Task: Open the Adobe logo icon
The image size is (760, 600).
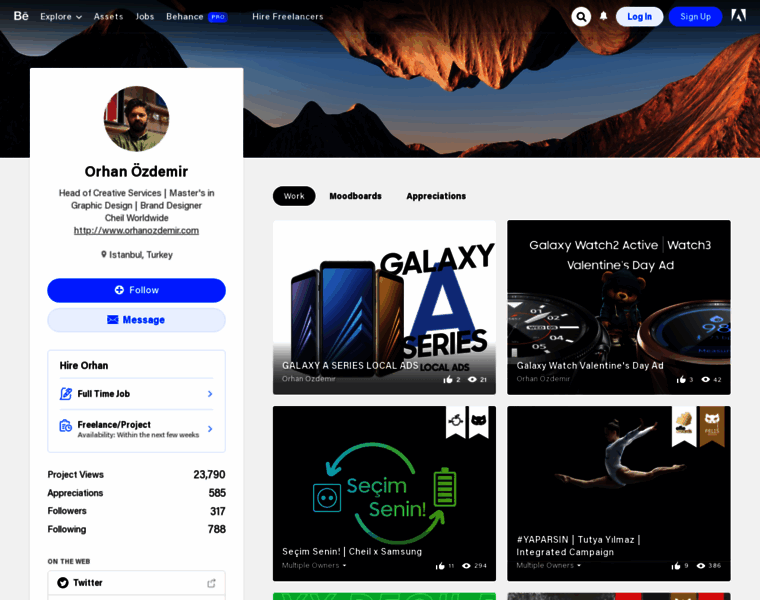Action: [x=738, y=16]
